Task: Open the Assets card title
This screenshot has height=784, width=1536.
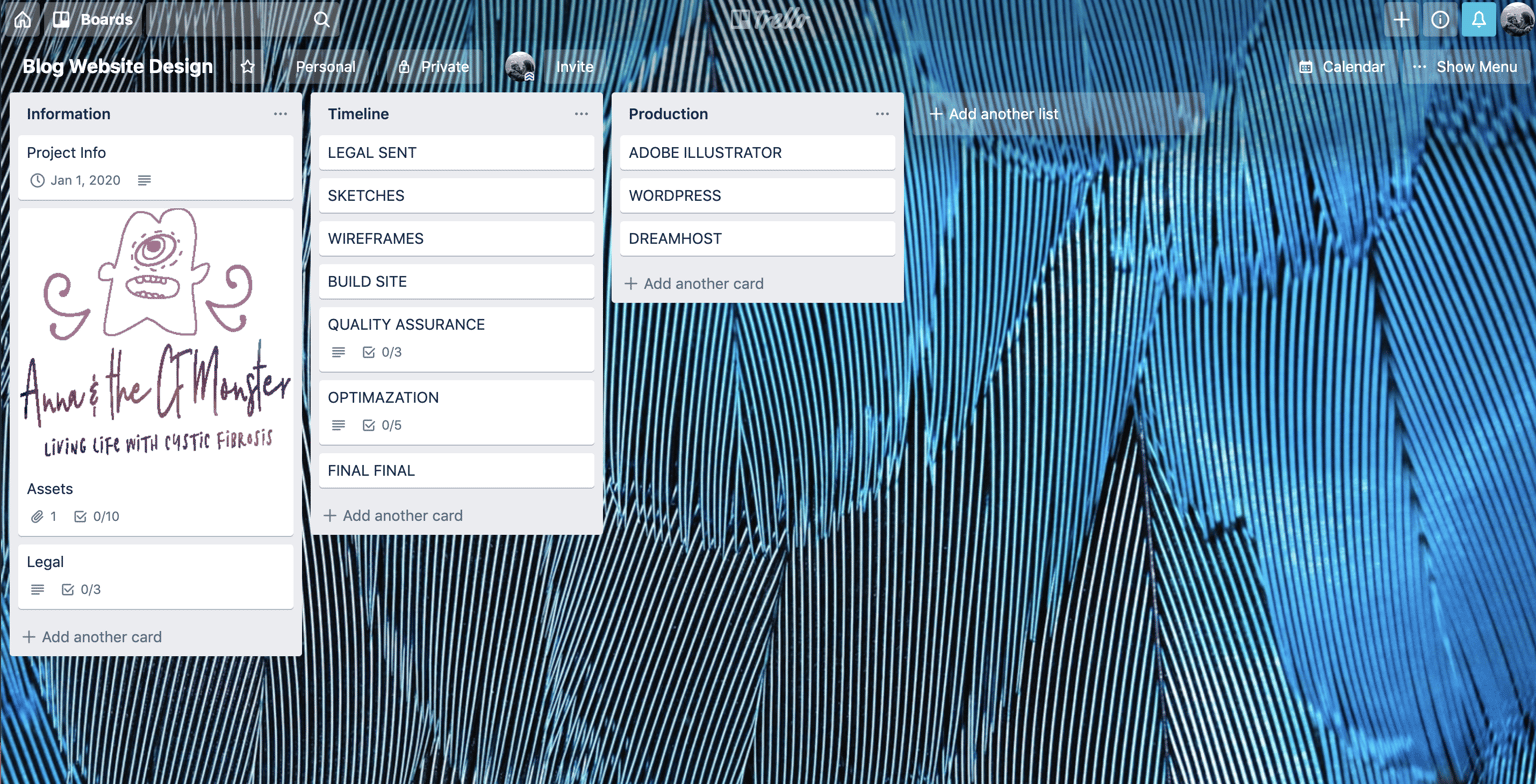Action: tap(50, 489)
